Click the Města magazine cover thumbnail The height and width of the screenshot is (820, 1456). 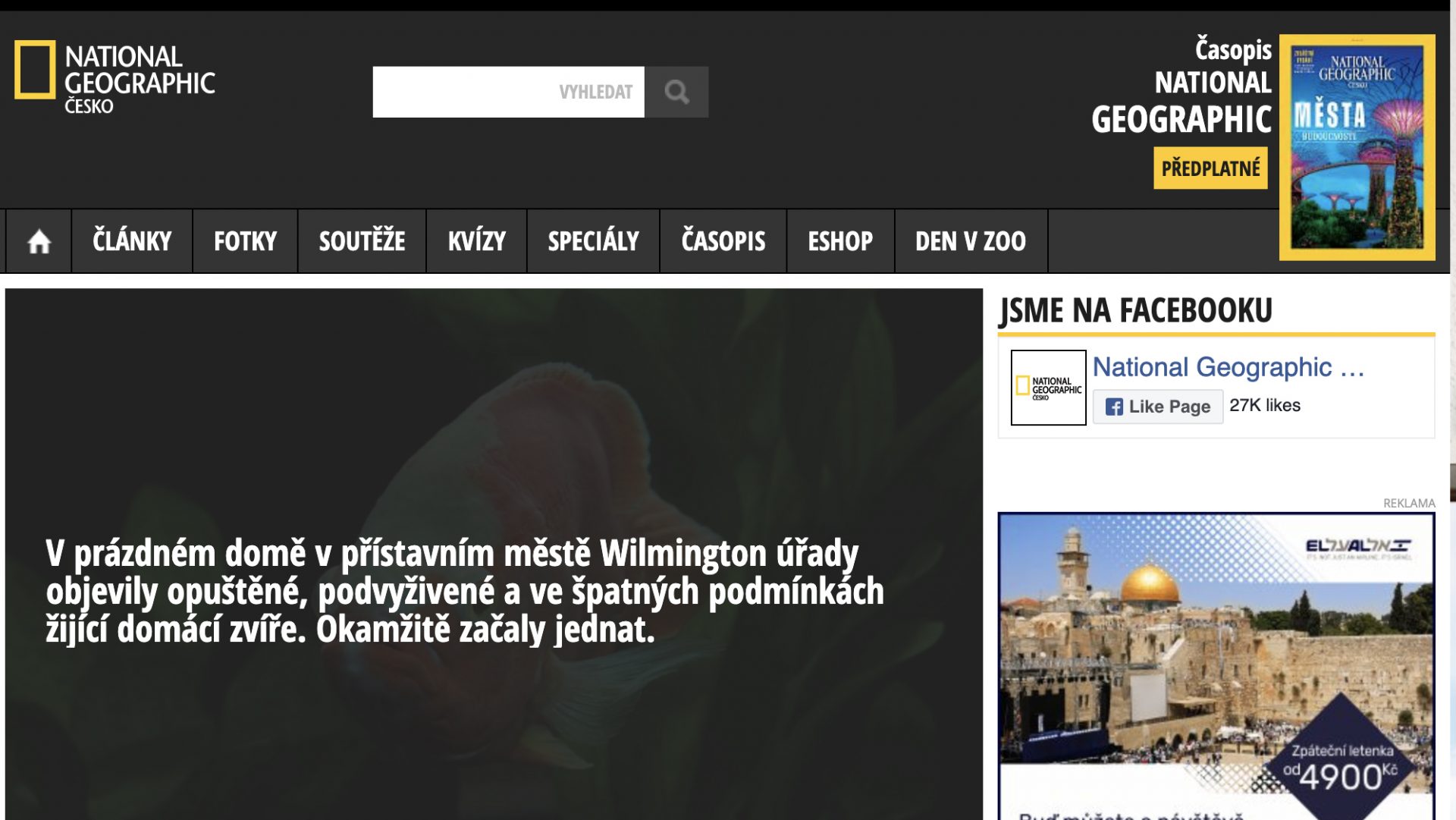pos(1357,148)
